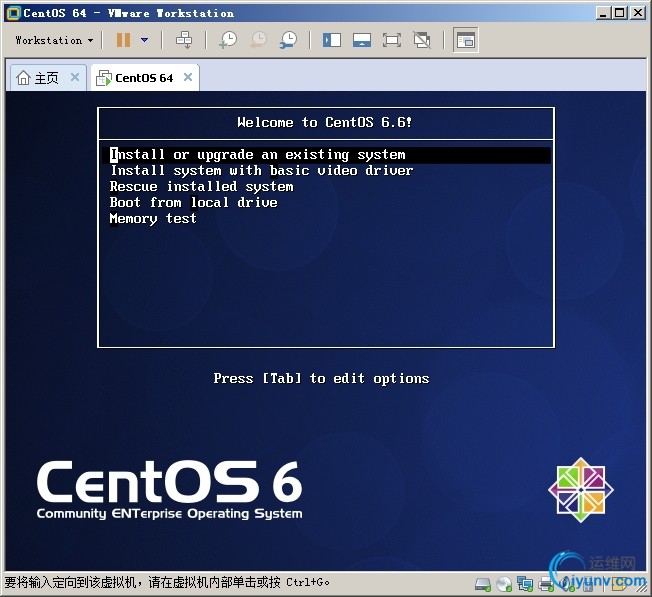Switch to full screen mode
Viewport: 652px width, 597px height.
coord(392,40)
